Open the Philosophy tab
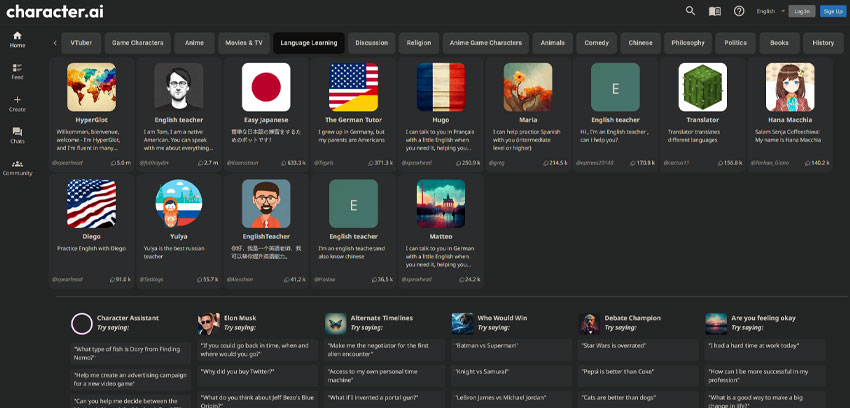The image size is (850, 408). click(x=688, y=43)
